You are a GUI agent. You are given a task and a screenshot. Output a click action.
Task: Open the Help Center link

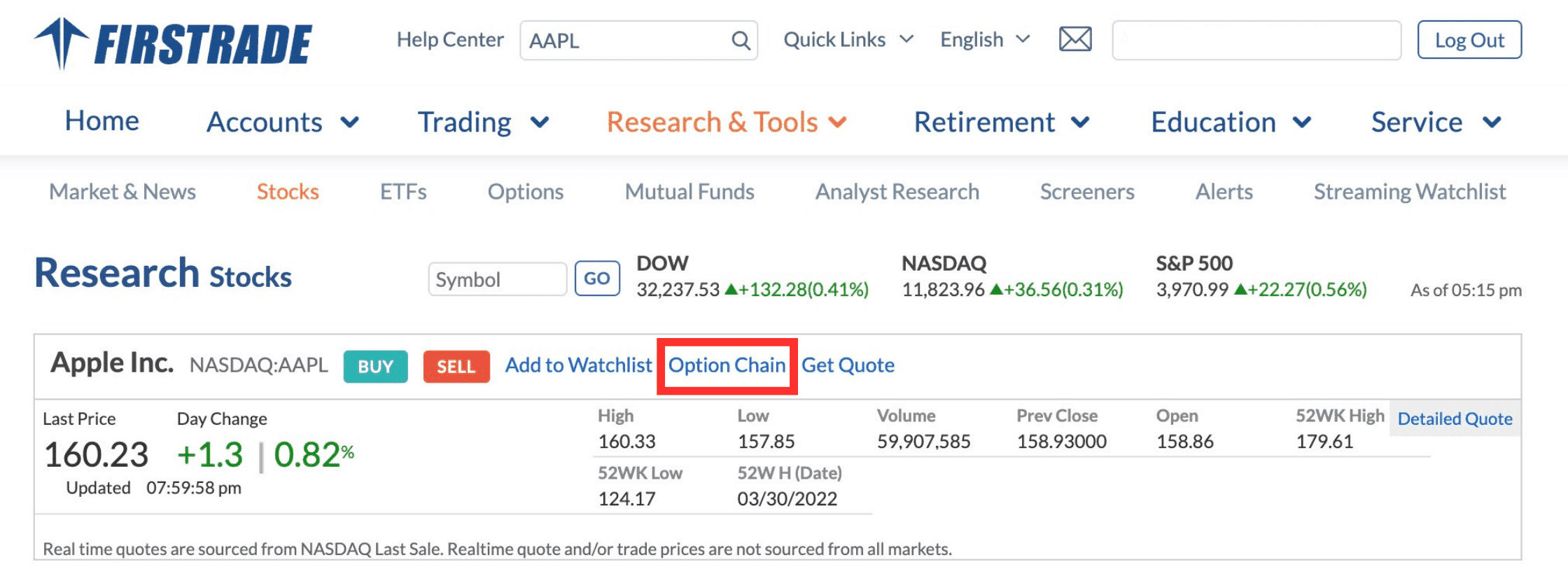[x=450, y=40]
